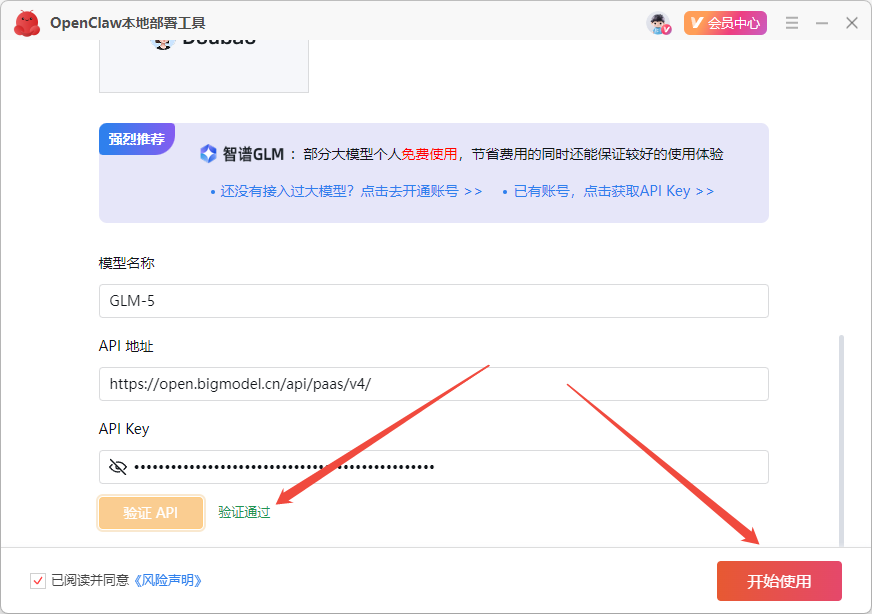Show the API Key using the eye icon

(117, 466)
